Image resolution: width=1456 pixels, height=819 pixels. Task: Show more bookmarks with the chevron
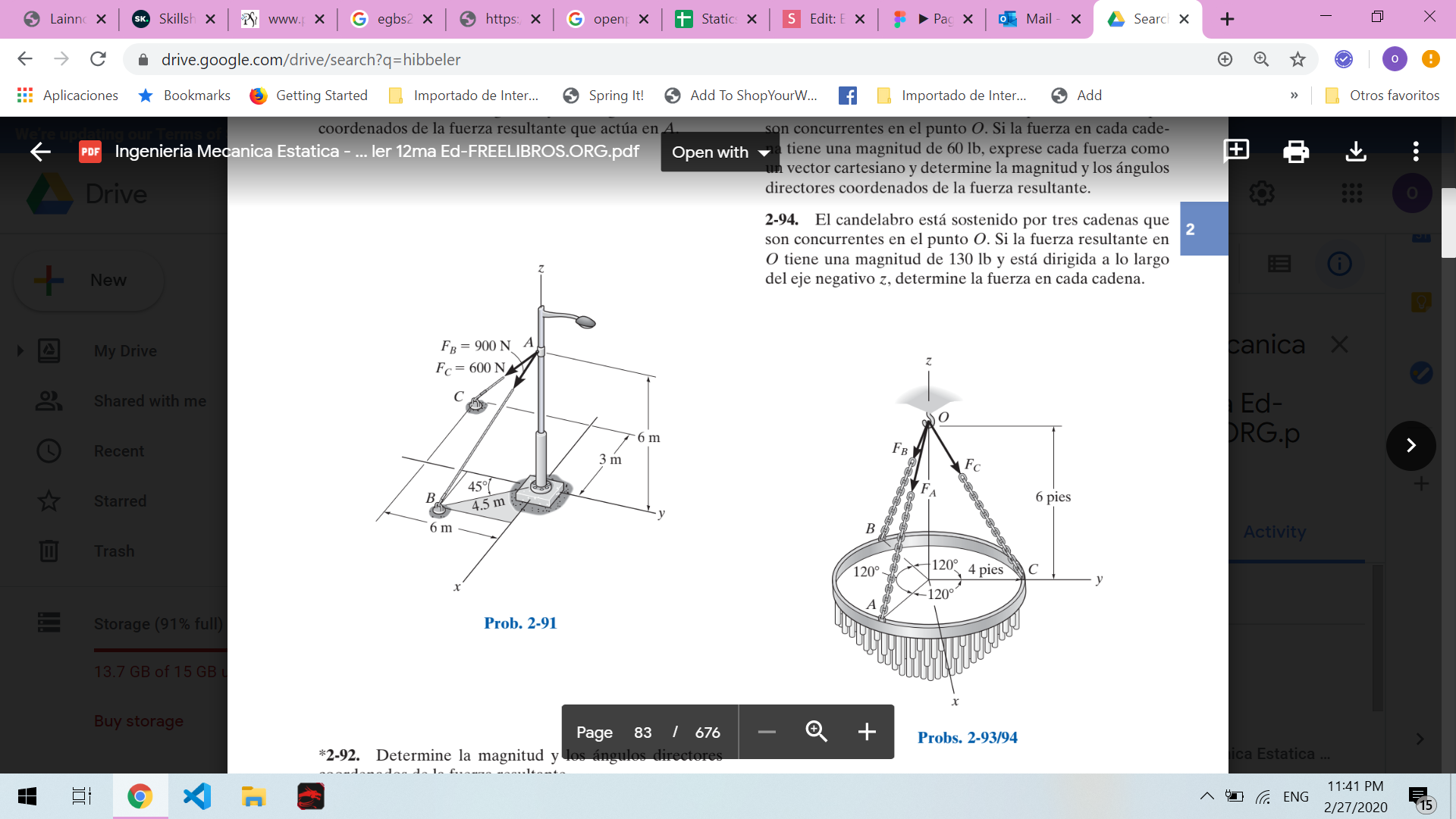[1294, 96]
